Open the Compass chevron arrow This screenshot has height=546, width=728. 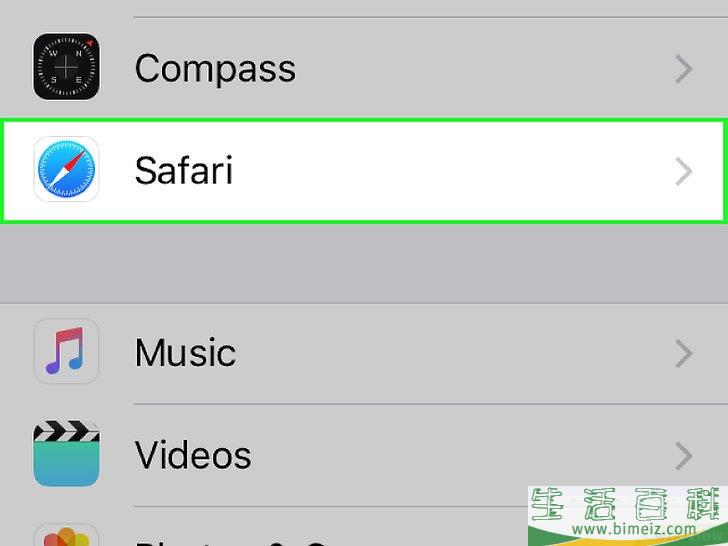[683, 69]
